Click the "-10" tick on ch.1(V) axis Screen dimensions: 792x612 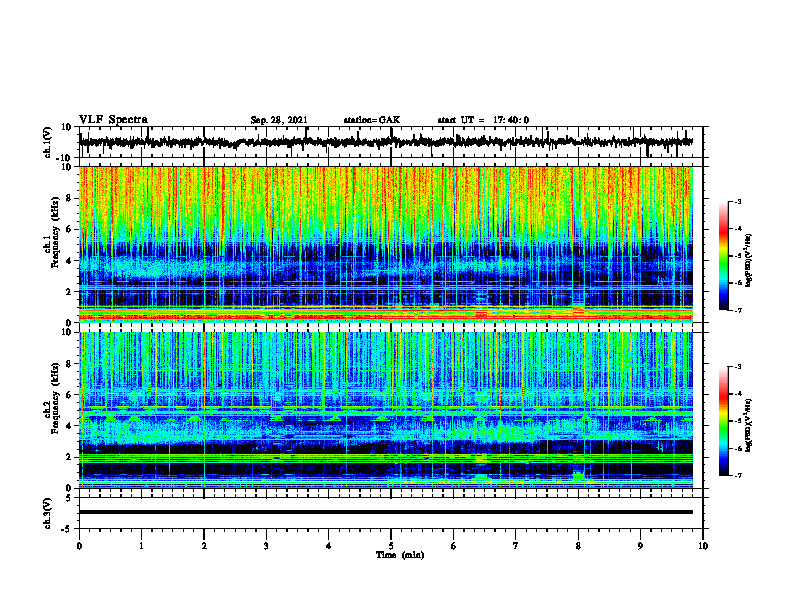[64, 158]
